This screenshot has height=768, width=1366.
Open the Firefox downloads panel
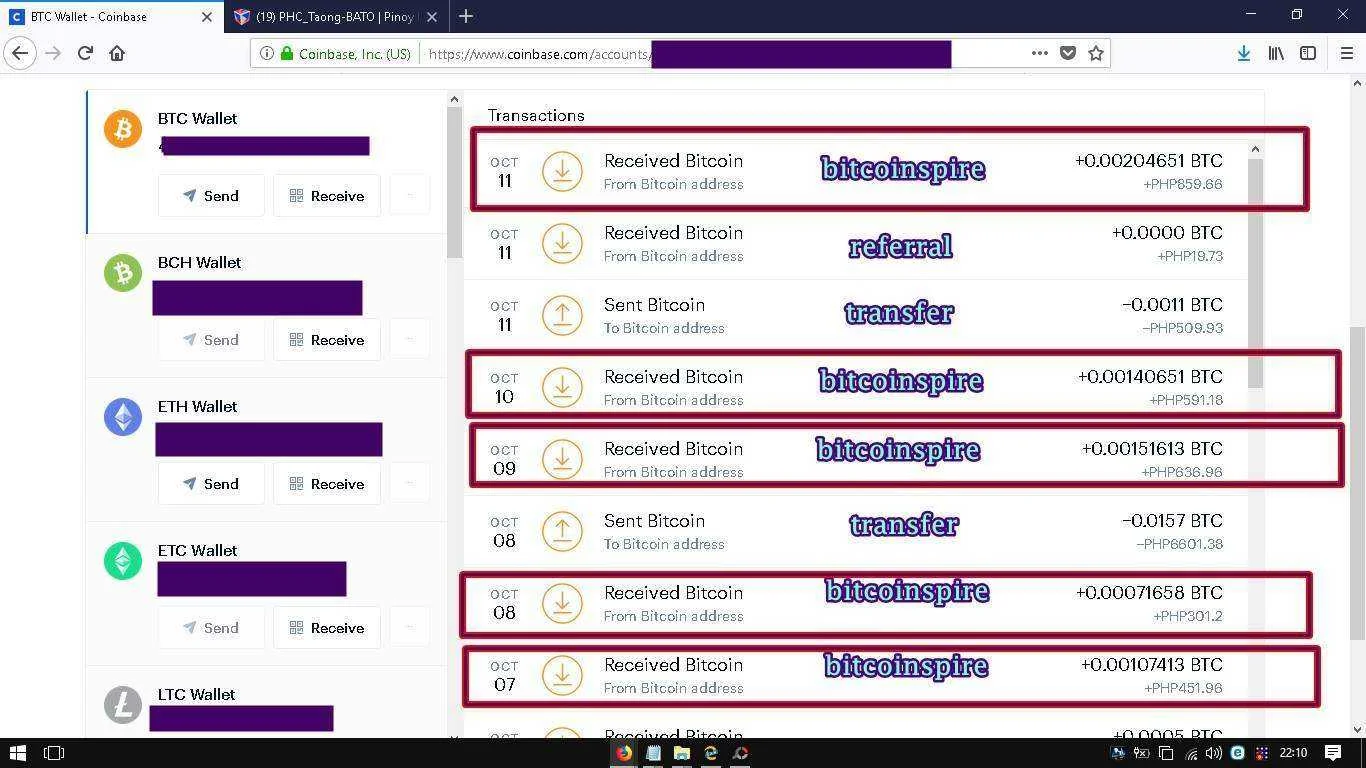click(1244, 53)
